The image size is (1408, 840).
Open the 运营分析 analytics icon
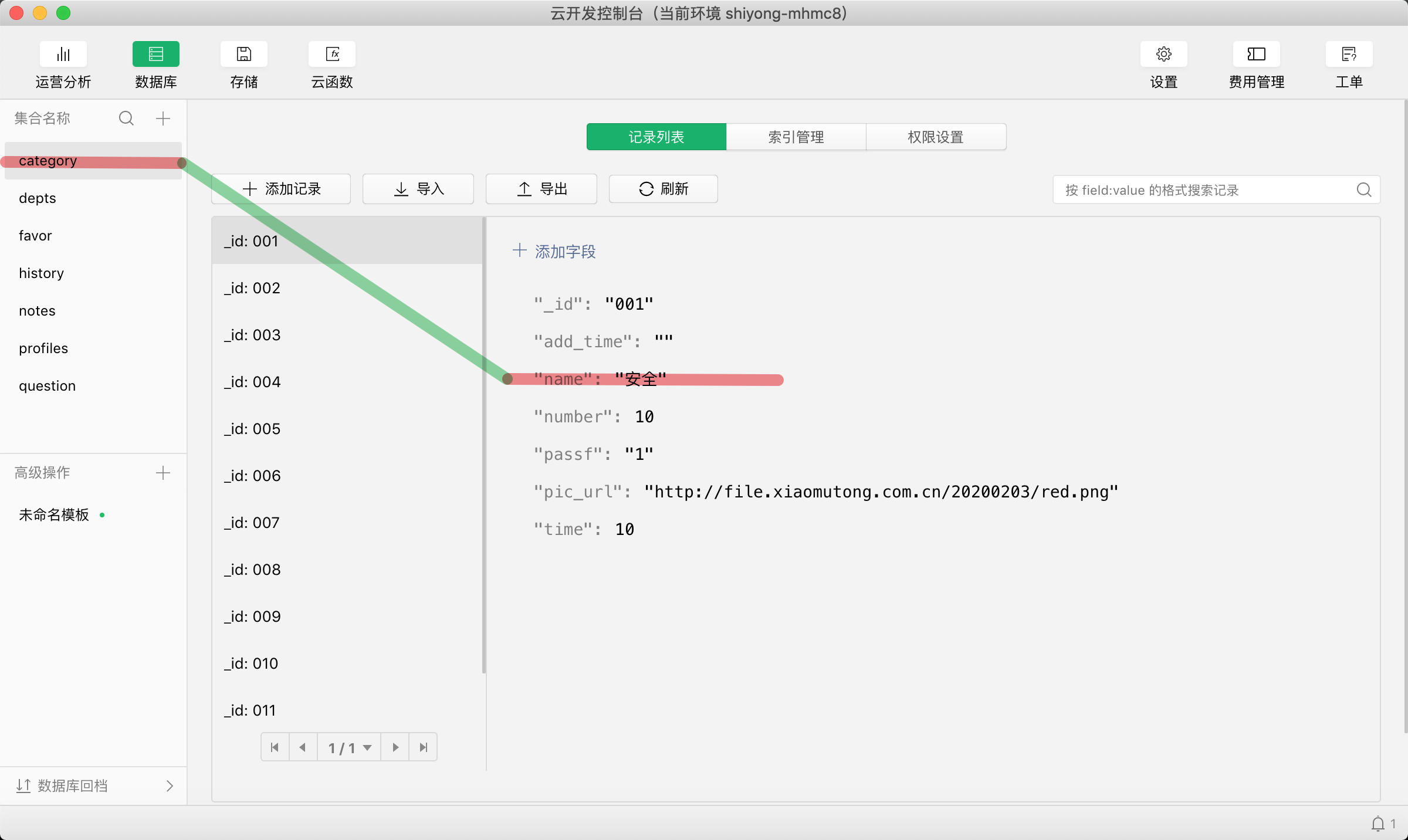pos(63,55)
